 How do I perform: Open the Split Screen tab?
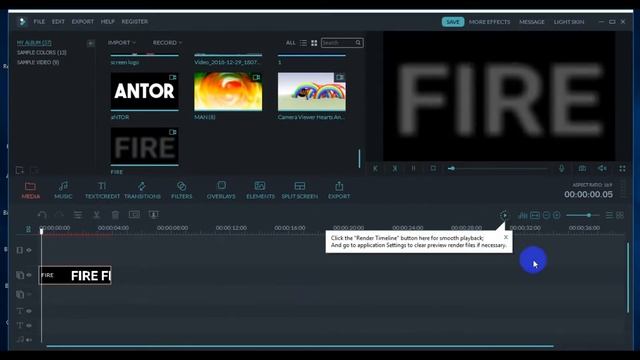300,190
